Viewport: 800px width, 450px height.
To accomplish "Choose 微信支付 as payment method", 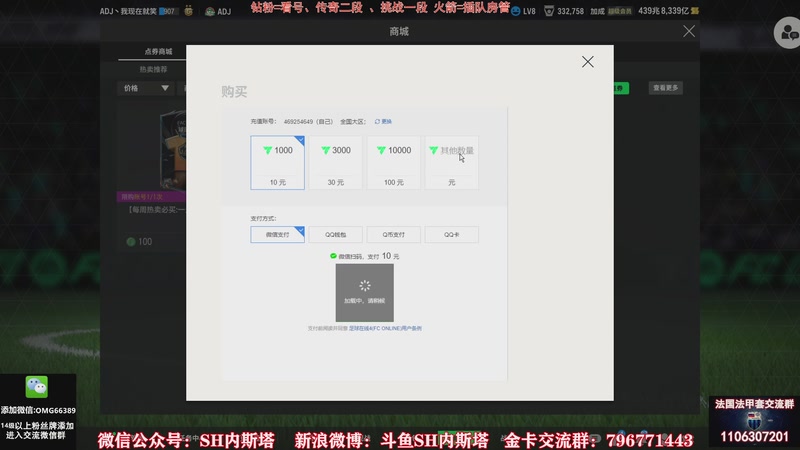I will tap(277, 235).
